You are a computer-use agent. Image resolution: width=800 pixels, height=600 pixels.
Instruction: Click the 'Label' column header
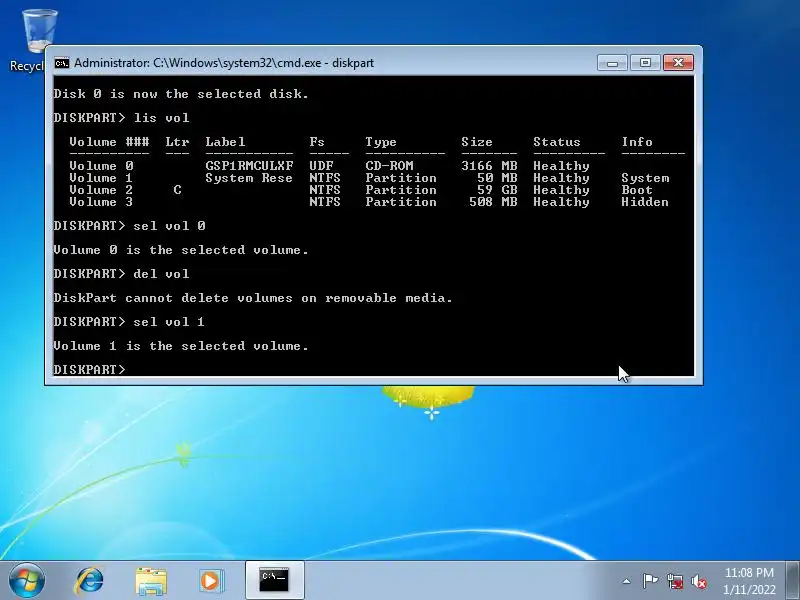[x=225, y=142]
